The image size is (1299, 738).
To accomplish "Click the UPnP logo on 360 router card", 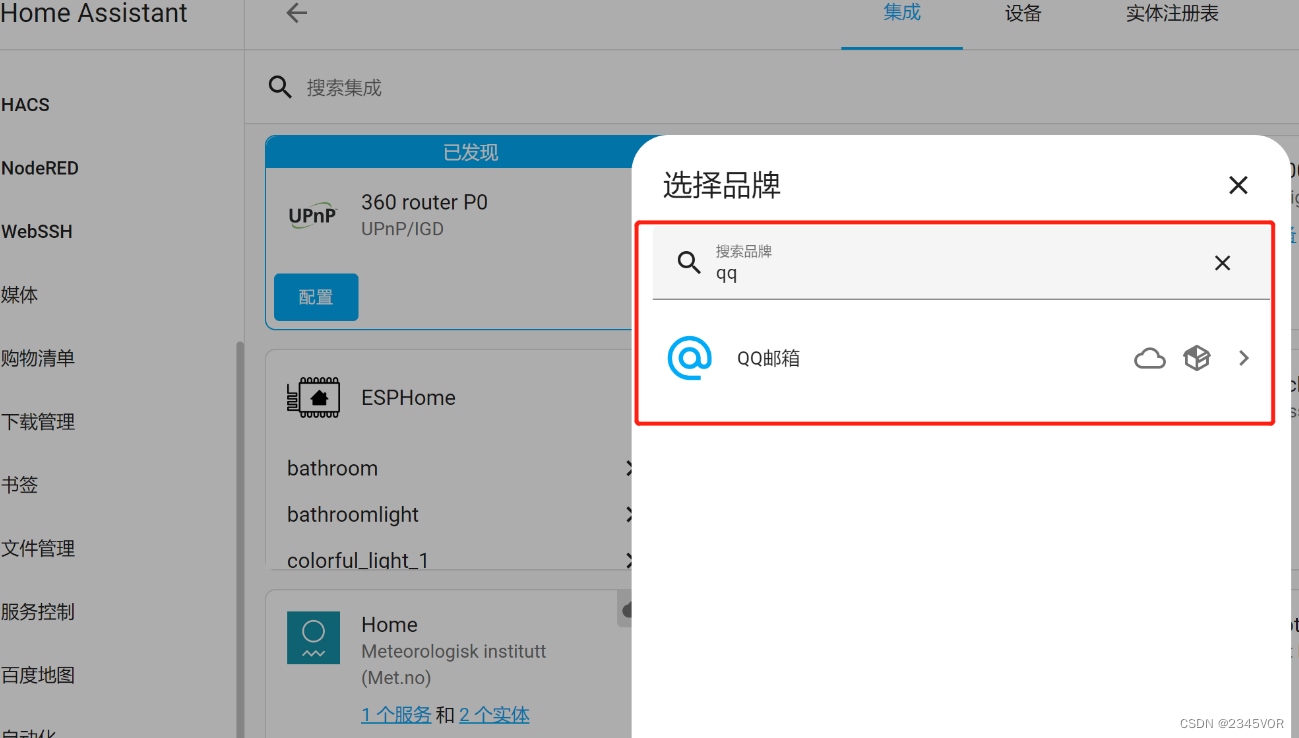I will tap(313, 214).
